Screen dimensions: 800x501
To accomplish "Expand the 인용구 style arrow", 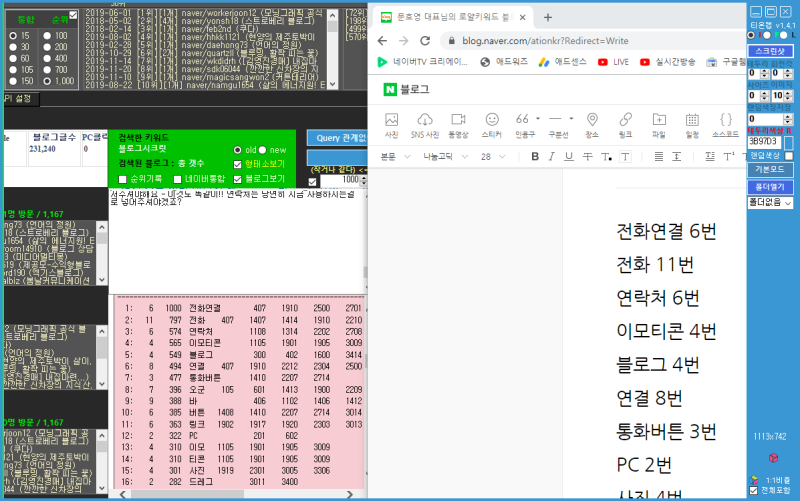I will click(538, 118).
